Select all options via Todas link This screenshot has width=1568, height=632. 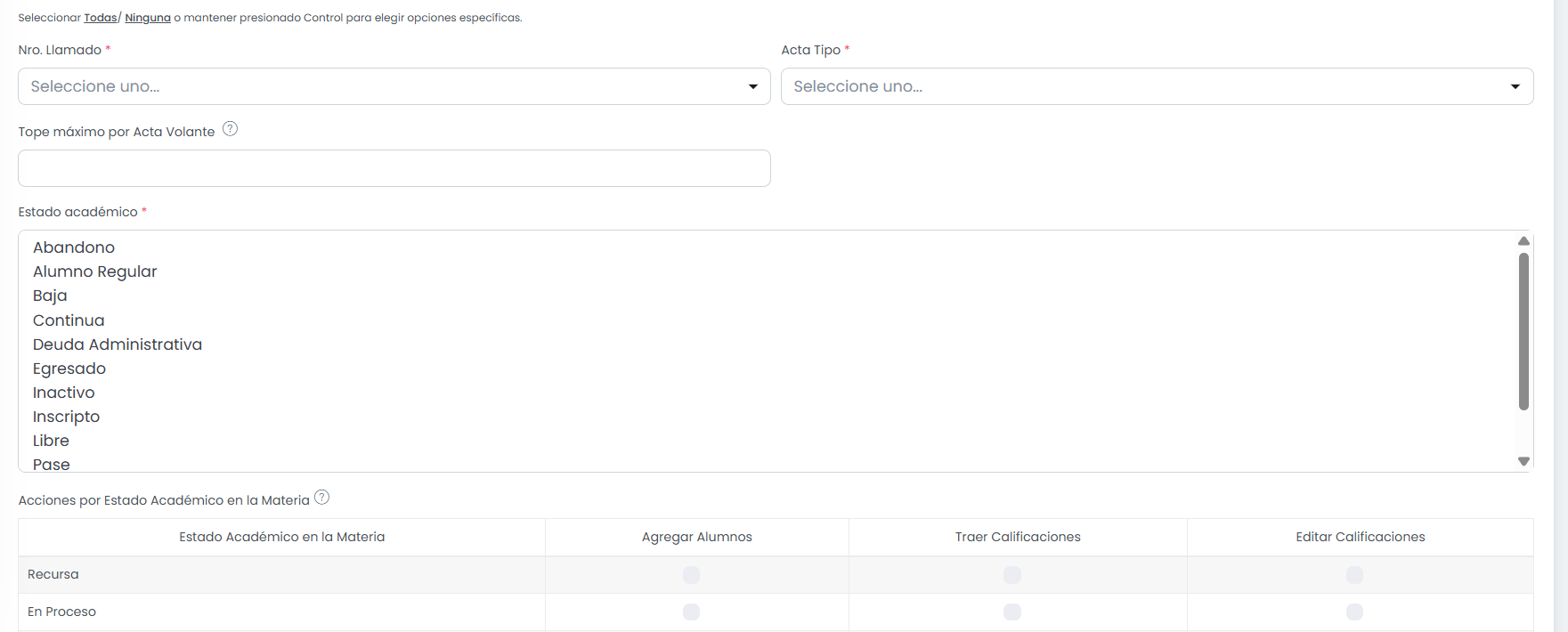pos(101,18)
